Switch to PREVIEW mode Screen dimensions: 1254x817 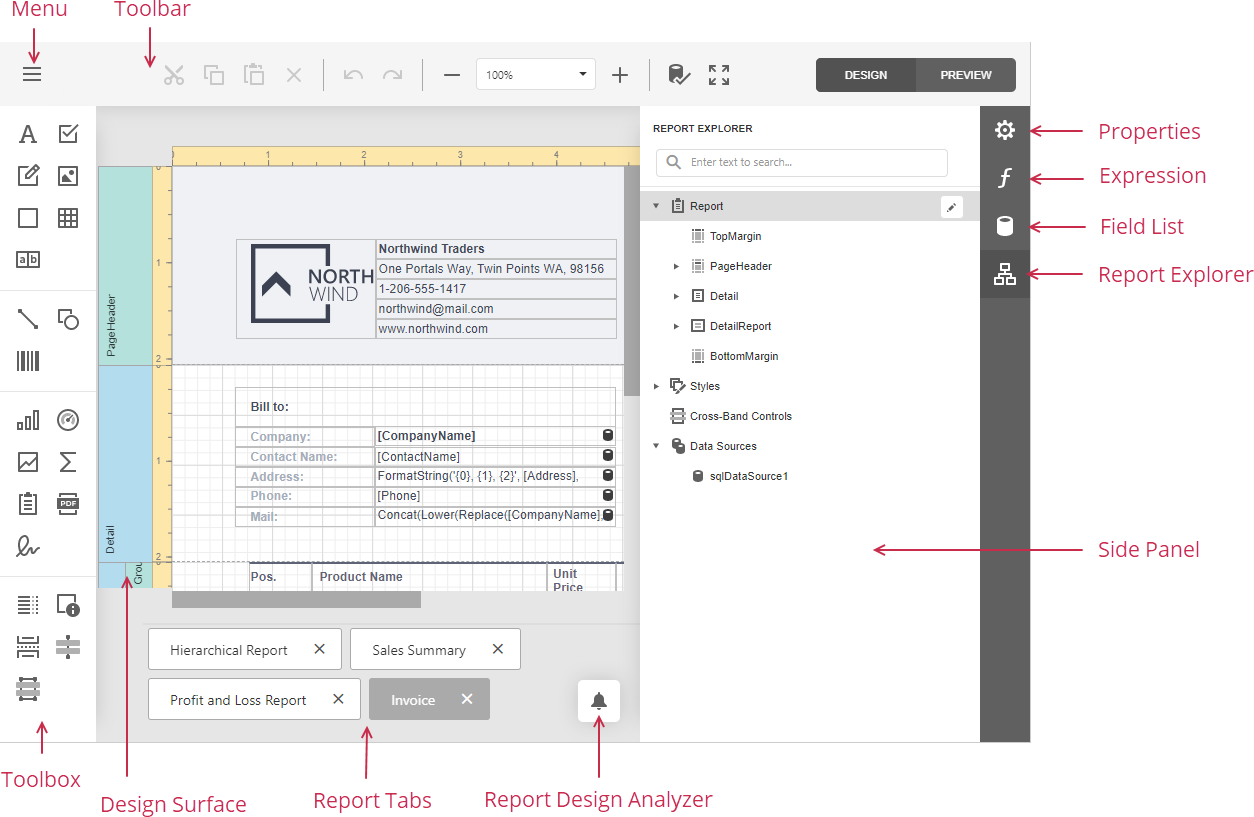[x=965, y=75]
